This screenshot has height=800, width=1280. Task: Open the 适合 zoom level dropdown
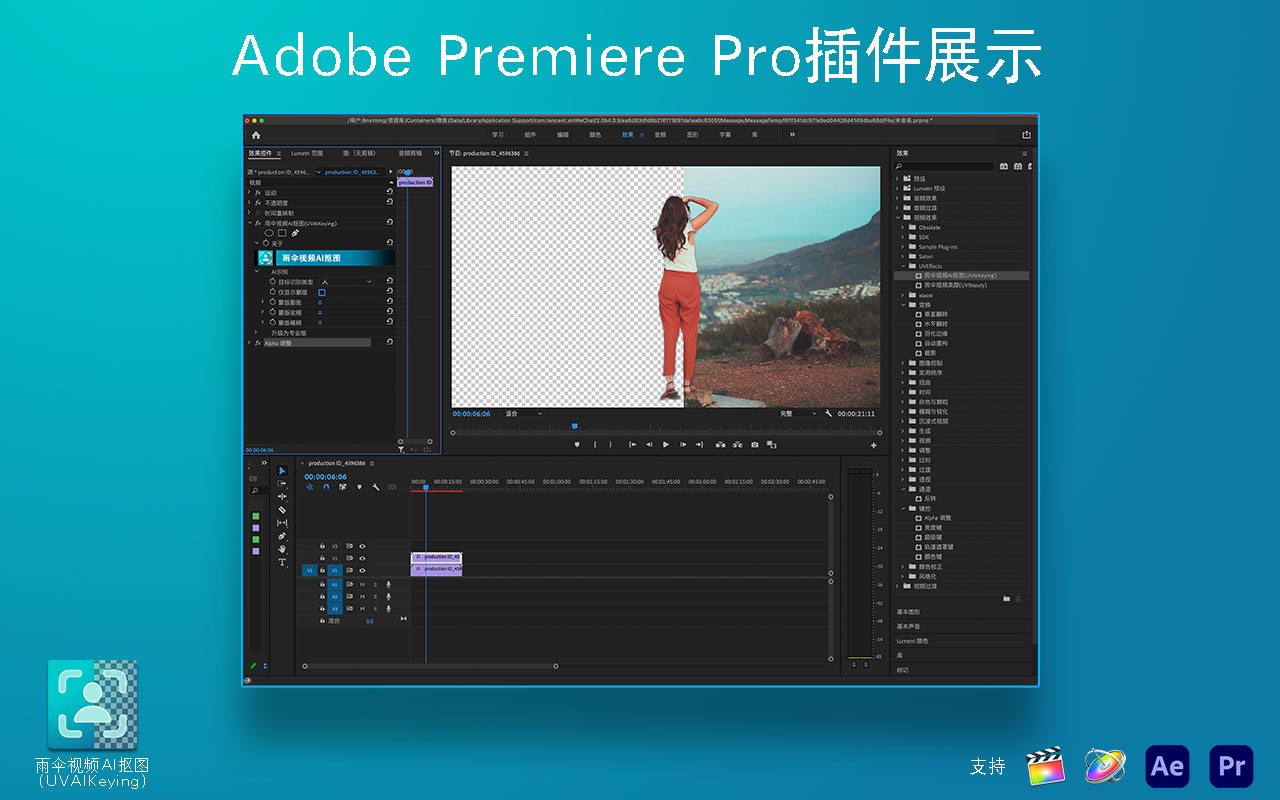coord(523,413)
